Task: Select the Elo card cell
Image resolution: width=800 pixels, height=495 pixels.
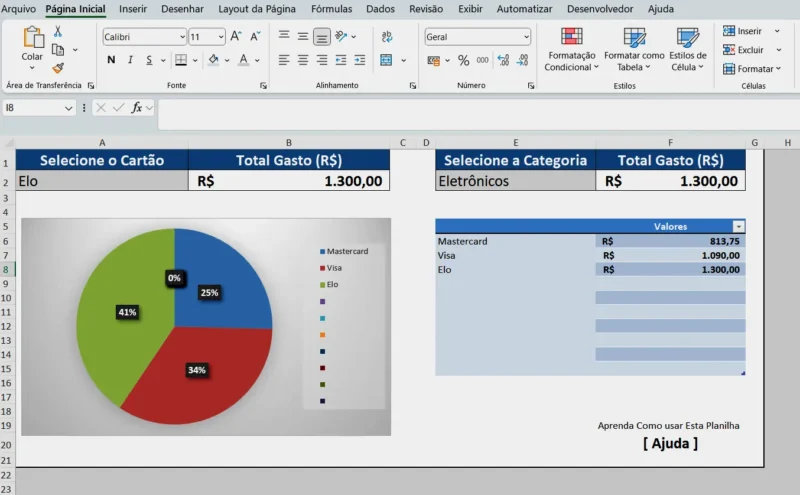Action: click(x=102, y=181)
